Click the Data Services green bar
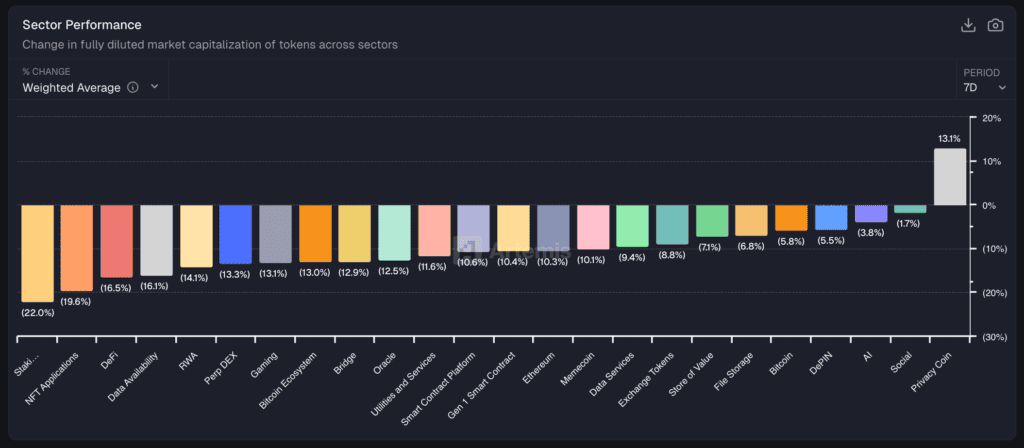The image size is (1024, 448). [x=633, y=226]
